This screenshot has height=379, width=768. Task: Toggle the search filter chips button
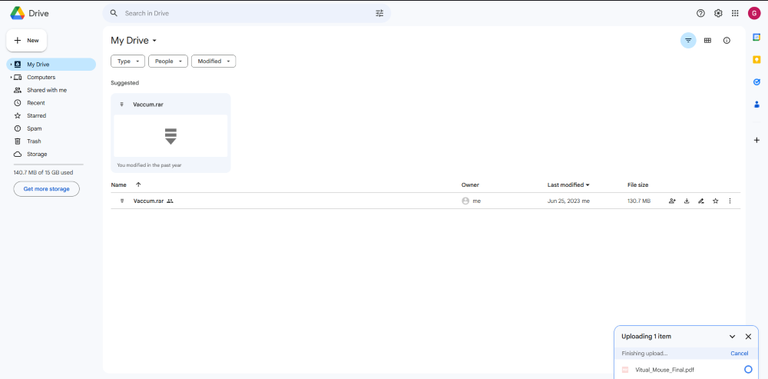[688, 41]
